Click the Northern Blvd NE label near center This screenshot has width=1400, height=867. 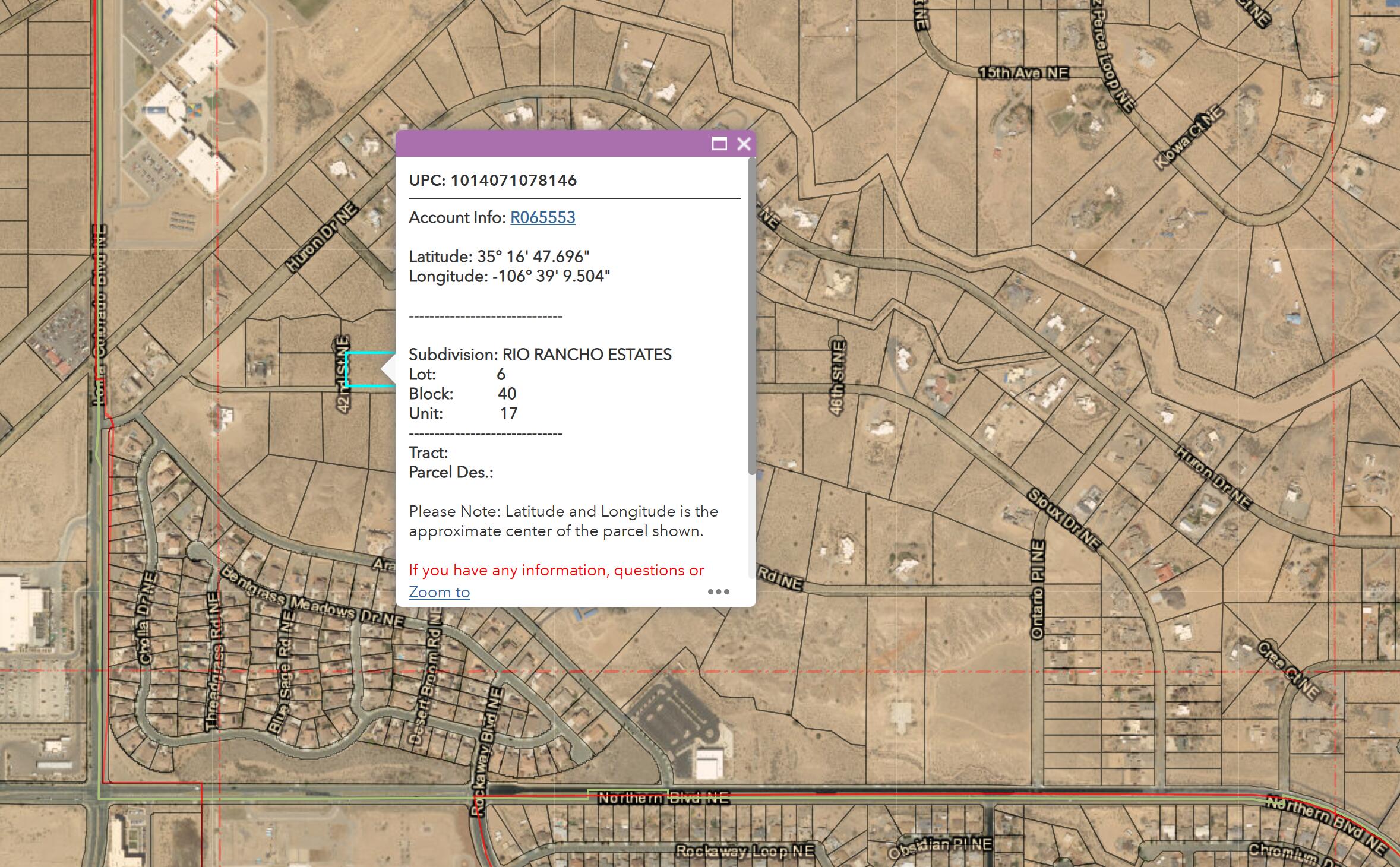click(x=663, y=798)
